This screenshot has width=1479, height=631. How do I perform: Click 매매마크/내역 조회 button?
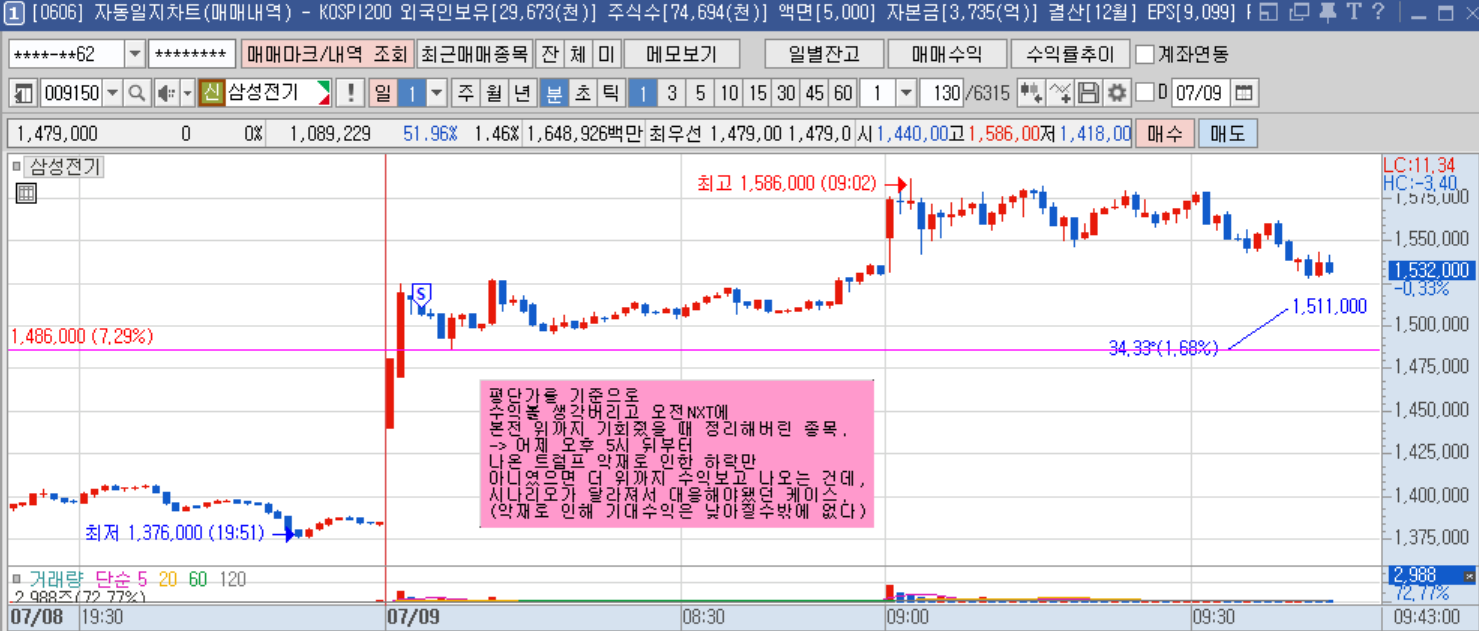tap(326, 54)
